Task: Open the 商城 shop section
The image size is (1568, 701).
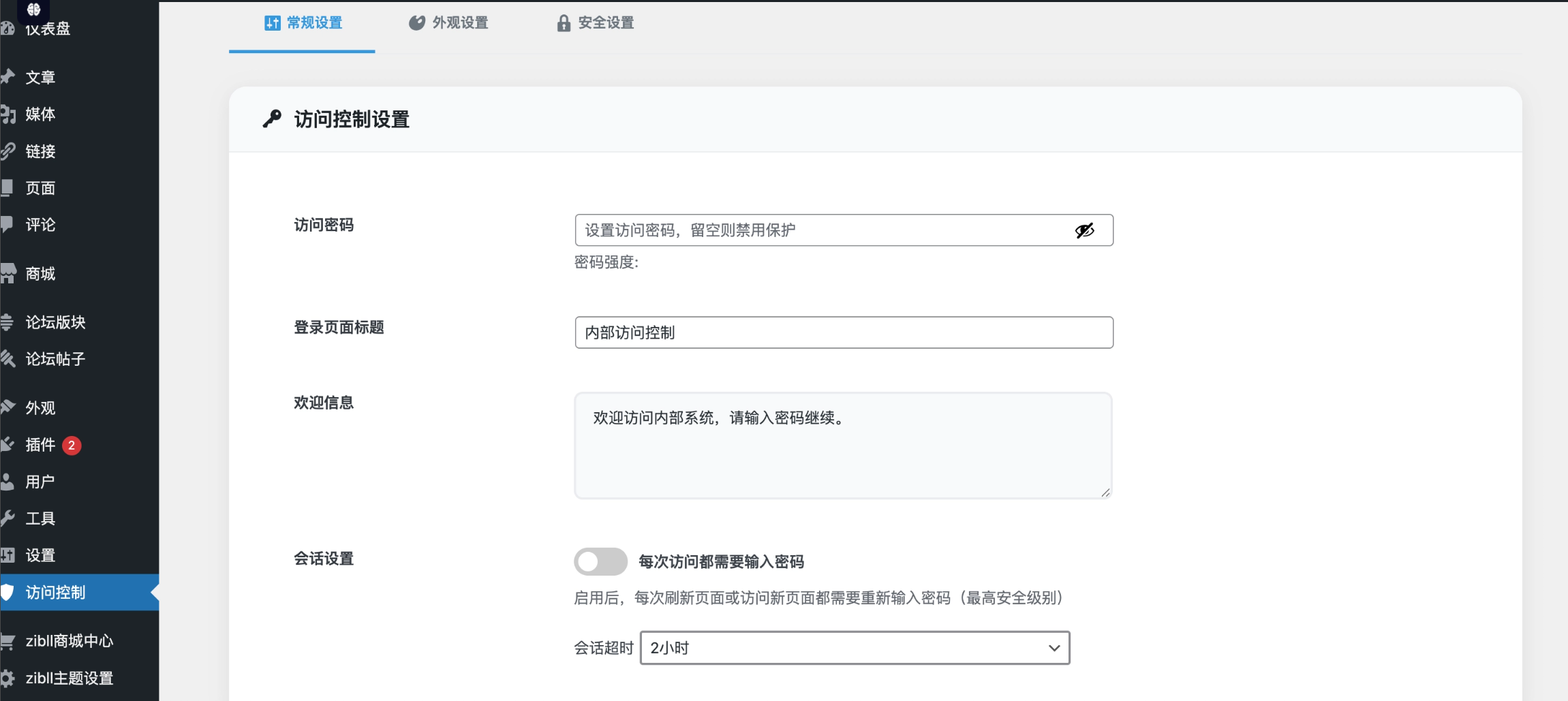Action: pyautogui.click(x=41, y=274)
